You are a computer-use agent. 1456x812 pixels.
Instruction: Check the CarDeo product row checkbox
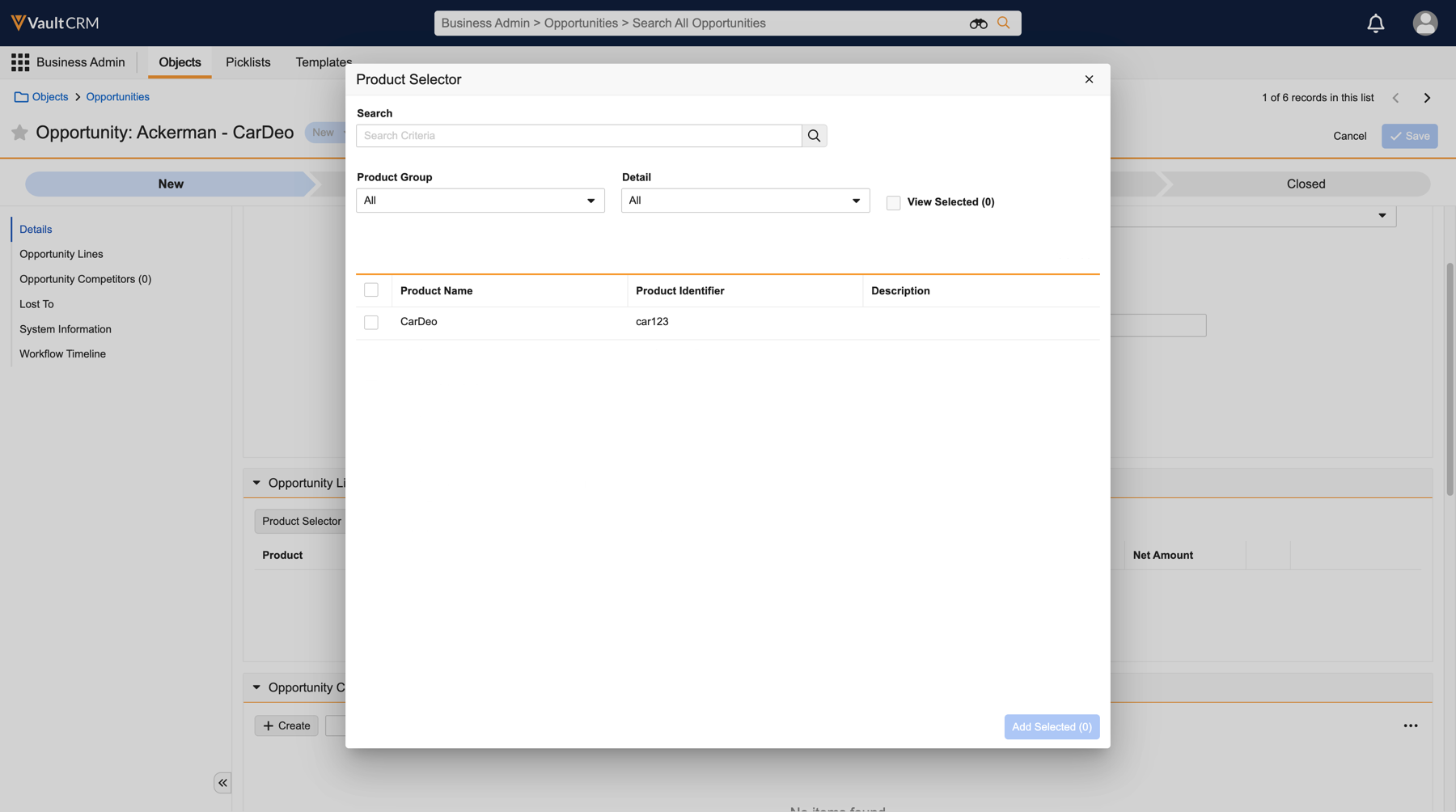click(371, 323)
